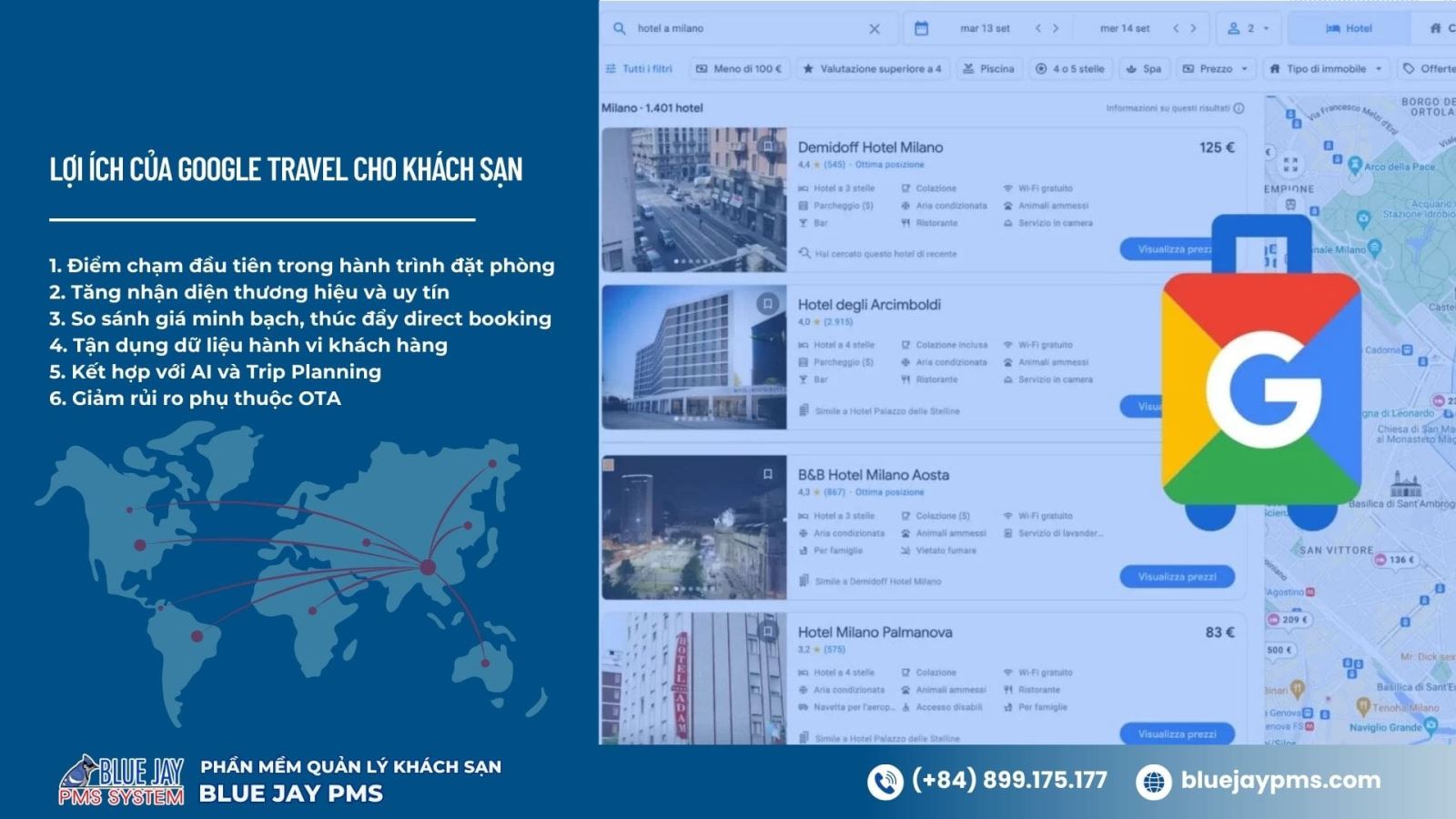Open the 'Tipo di immobile' dropdown
1456x819 pixels.
1326,68
